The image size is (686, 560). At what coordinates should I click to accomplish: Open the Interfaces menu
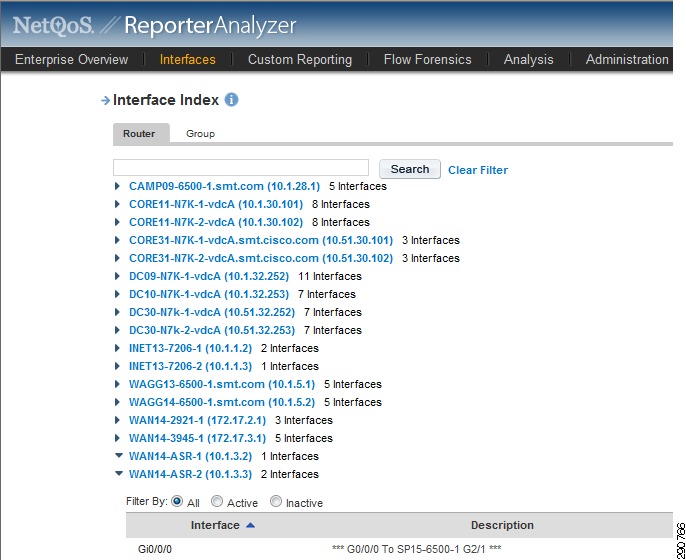[188, 59]
